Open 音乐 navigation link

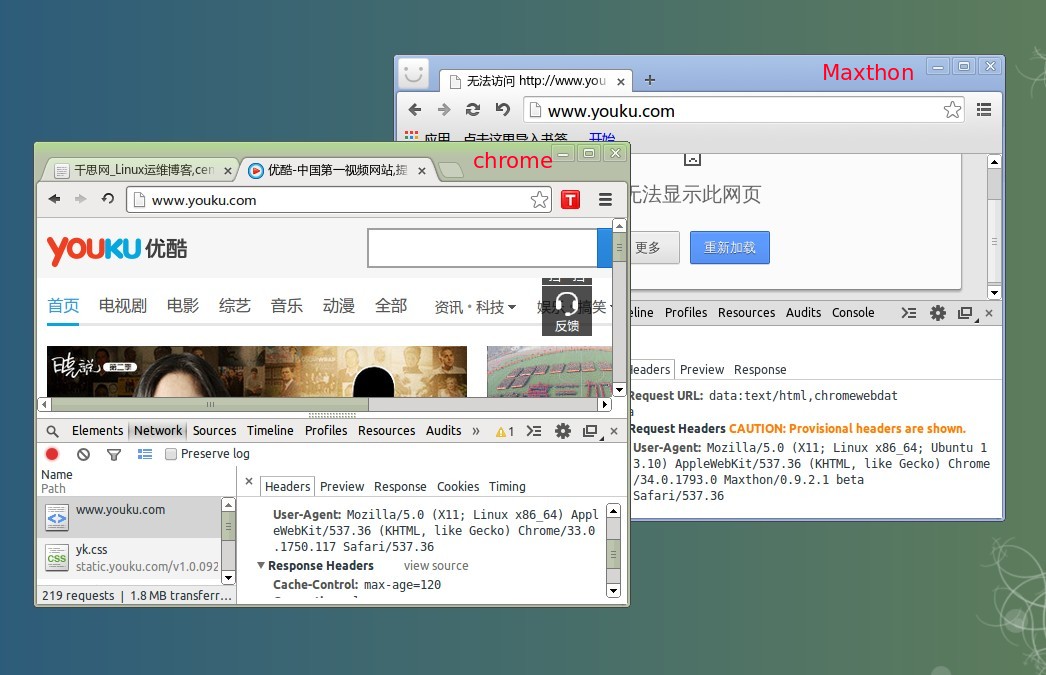pos(287,306)
